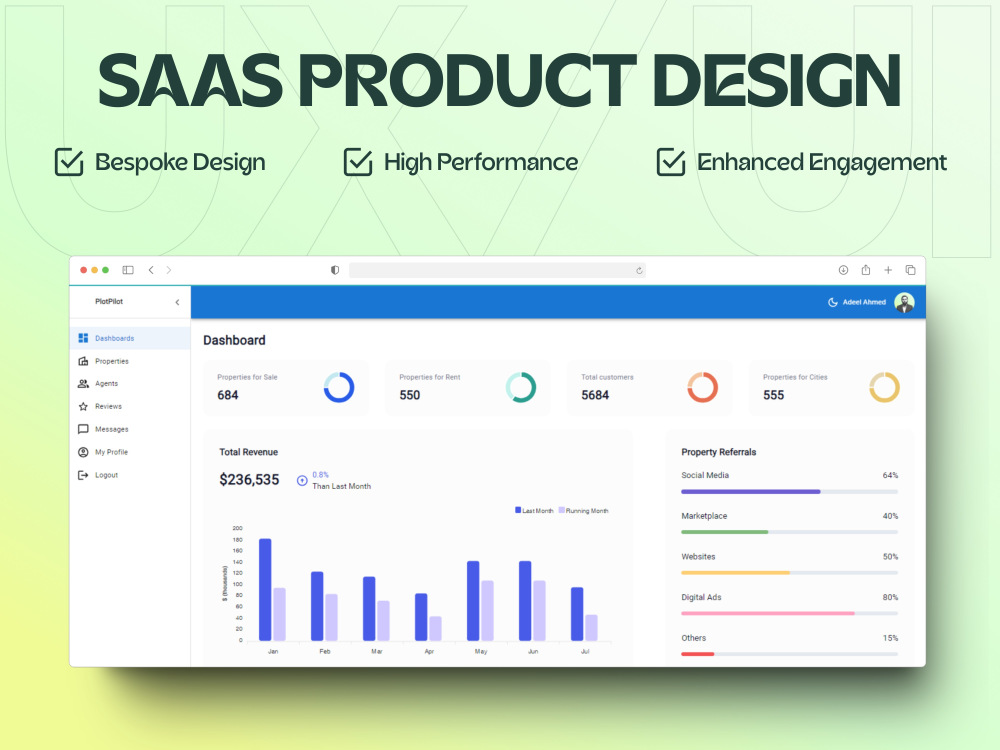Screen dimensions: 1000x750
Task: Click the High Performance checkmark icon
Action: (x=358, y=162)
